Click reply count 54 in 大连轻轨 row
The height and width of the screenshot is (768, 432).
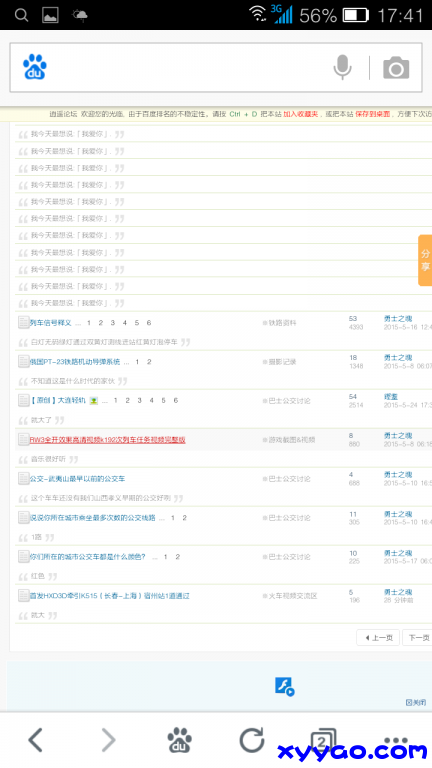[x=353, y=397]
